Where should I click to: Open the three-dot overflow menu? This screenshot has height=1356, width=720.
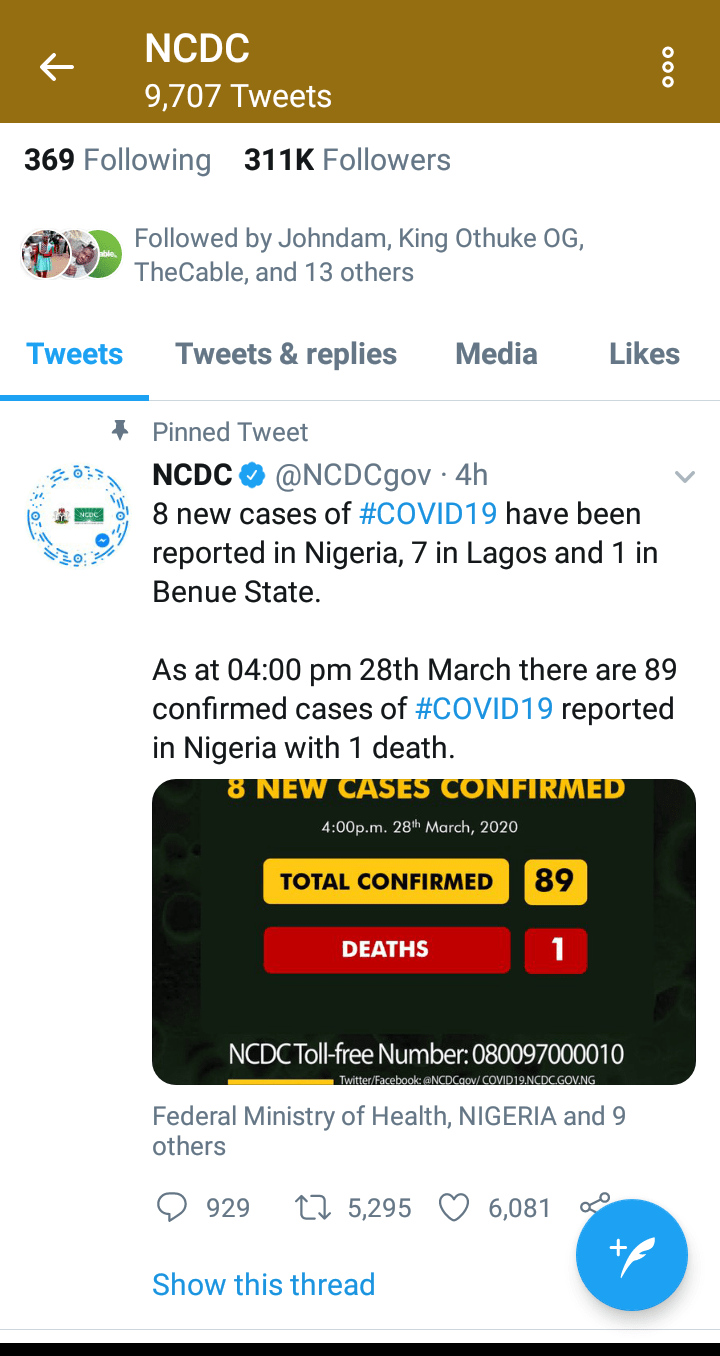668,67
